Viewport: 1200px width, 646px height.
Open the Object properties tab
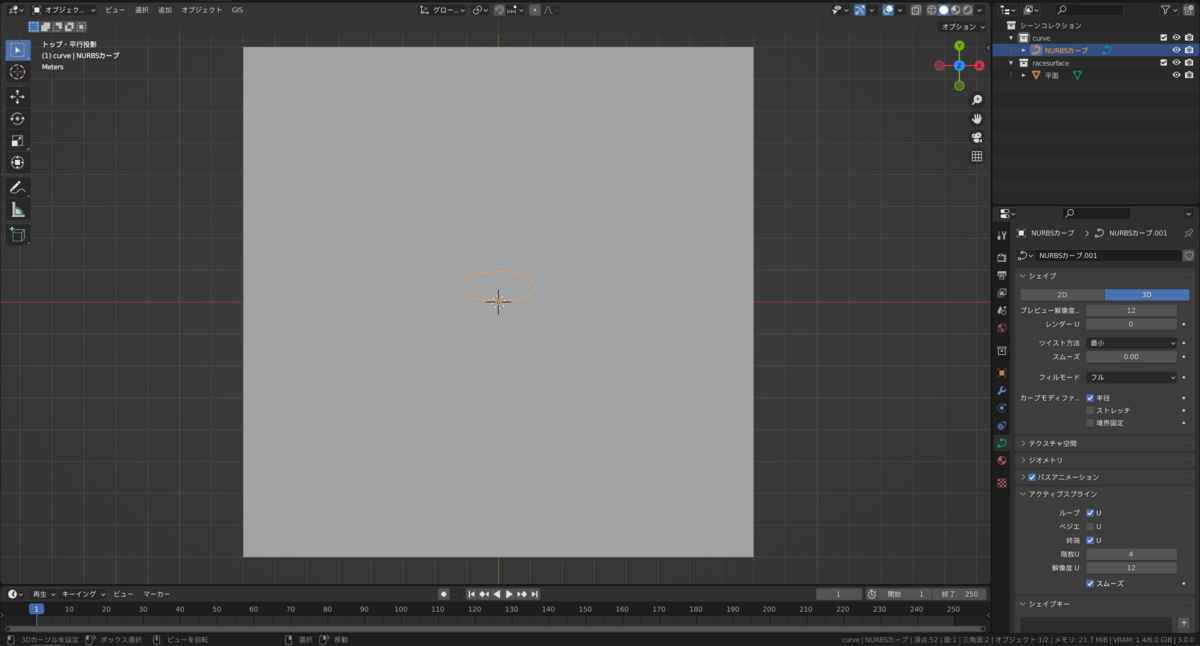coord(1002,372)
